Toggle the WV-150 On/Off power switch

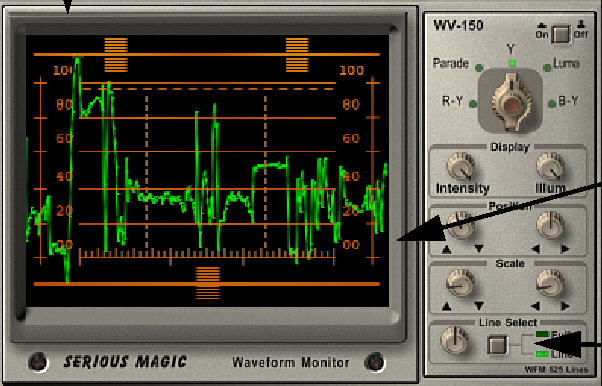(561, 34)
